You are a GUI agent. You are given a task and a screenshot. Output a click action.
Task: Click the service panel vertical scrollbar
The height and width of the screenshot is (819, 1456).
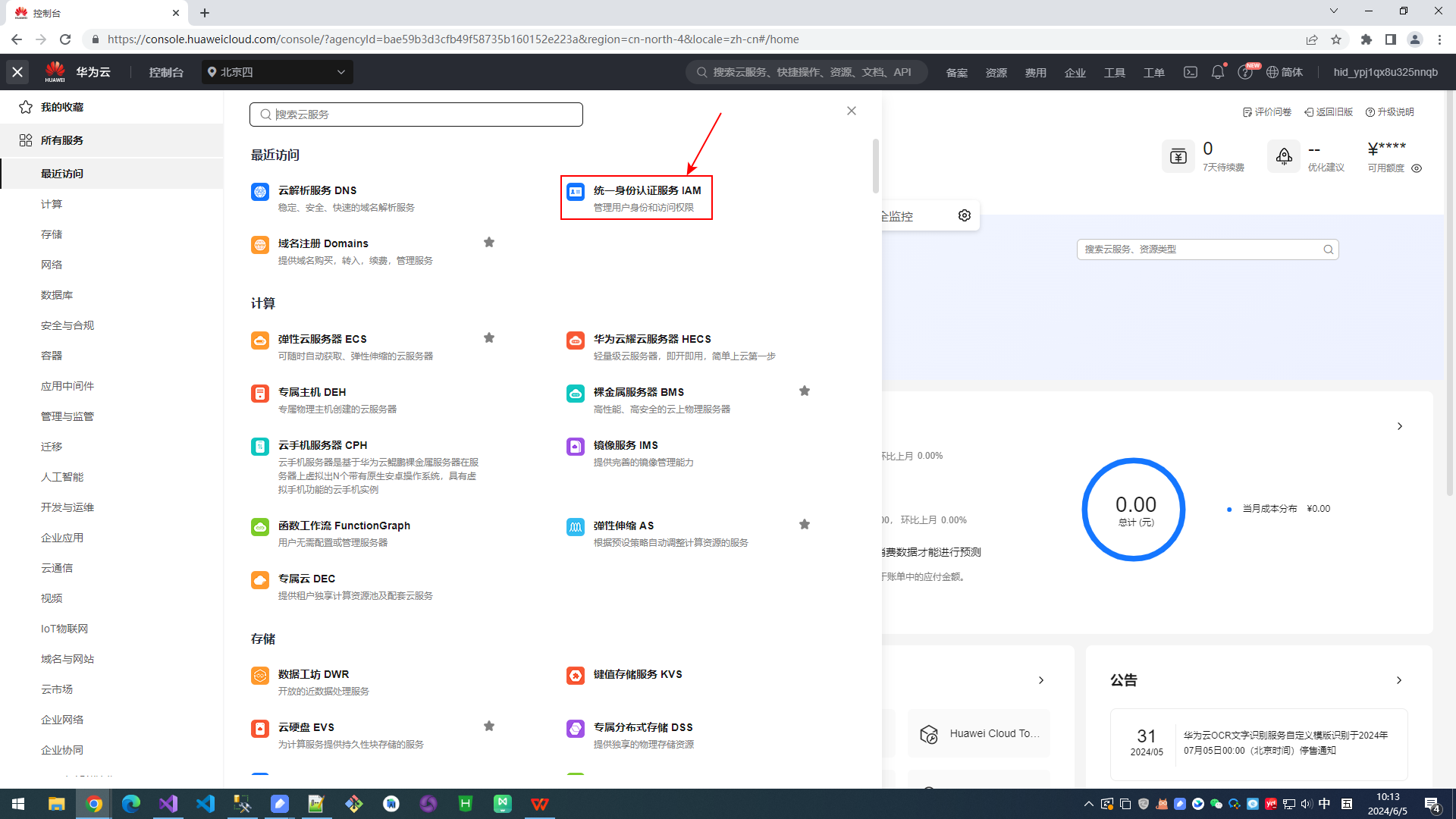coord(876,166)
